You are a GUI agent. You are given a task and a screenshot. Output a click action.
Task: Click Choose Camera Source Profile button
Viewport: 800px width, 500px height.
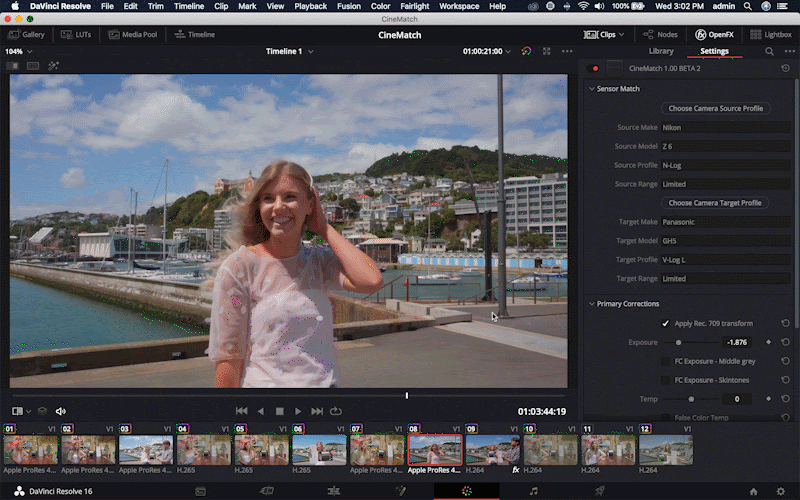[715, 108]
